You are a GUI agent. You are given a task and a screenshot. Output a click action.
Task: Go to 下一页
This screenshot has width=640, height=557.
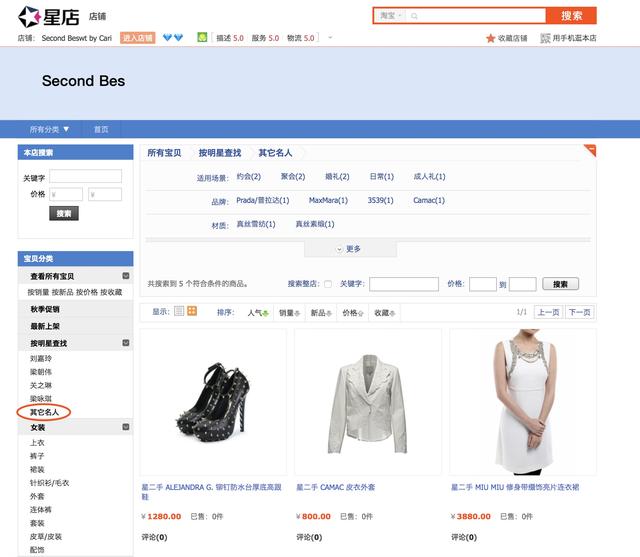580,312
